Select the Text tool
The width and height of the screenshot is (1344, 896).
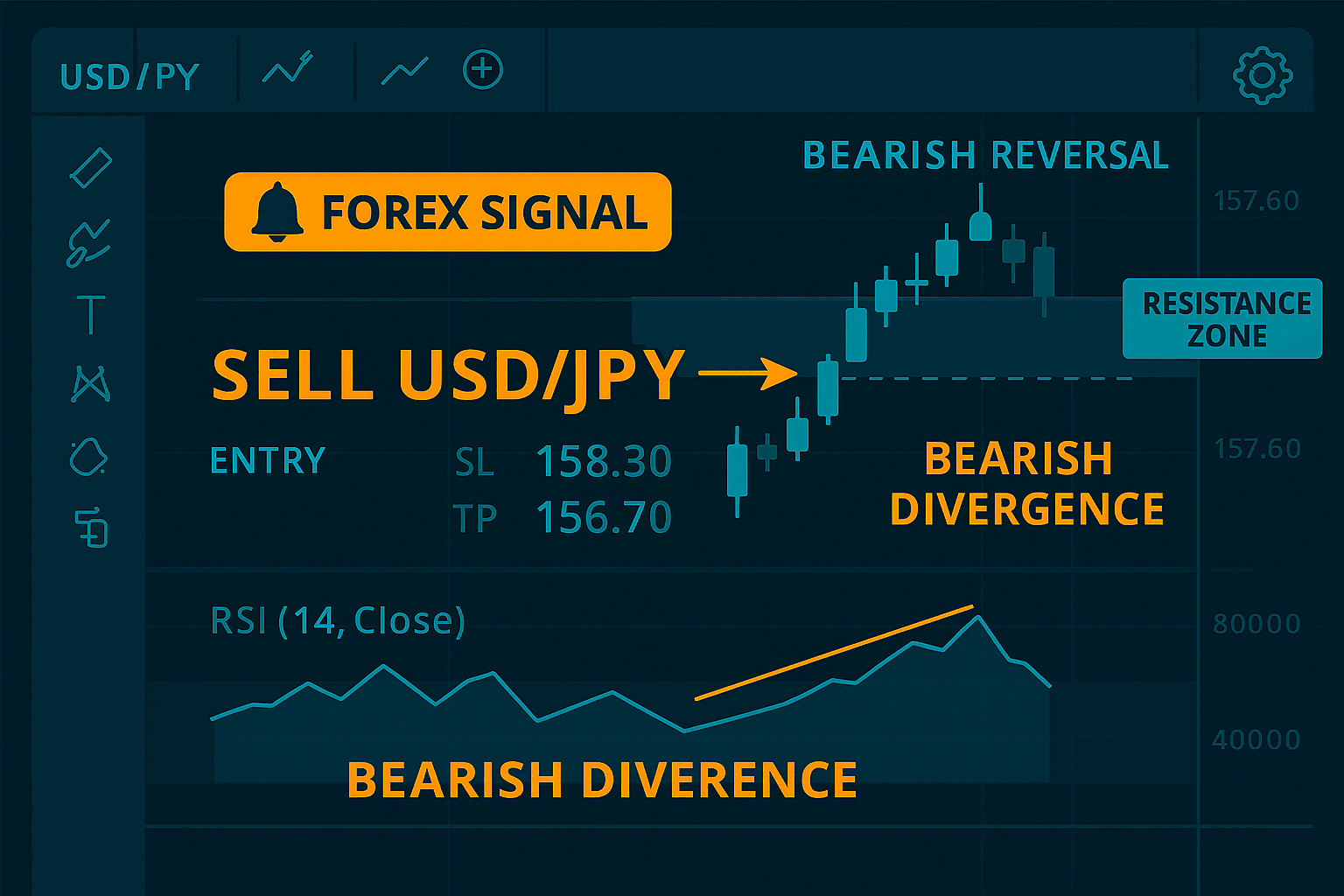(91, 314)
